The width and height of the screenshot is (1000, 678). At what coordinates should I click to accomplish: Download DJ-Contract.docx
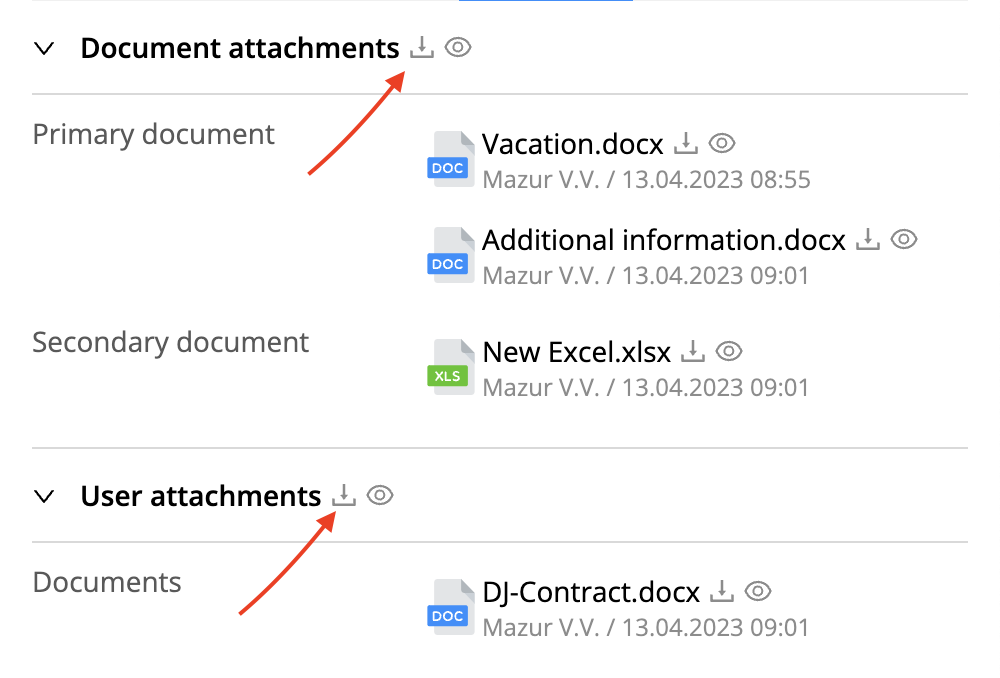721,591
